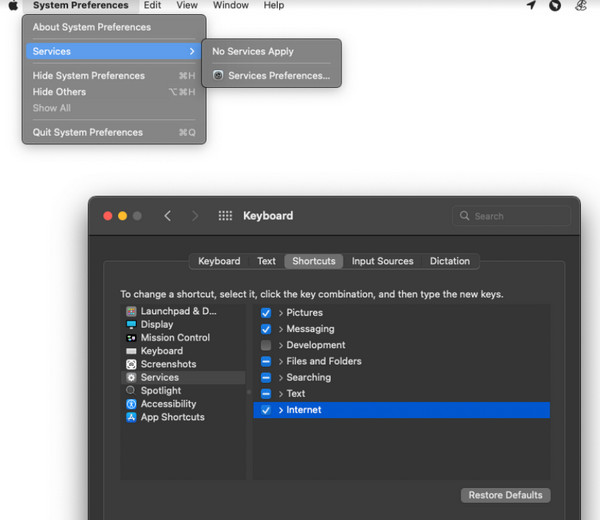
Task: Click the Spotlight magnifier sidebar icon
Action: 131,390
